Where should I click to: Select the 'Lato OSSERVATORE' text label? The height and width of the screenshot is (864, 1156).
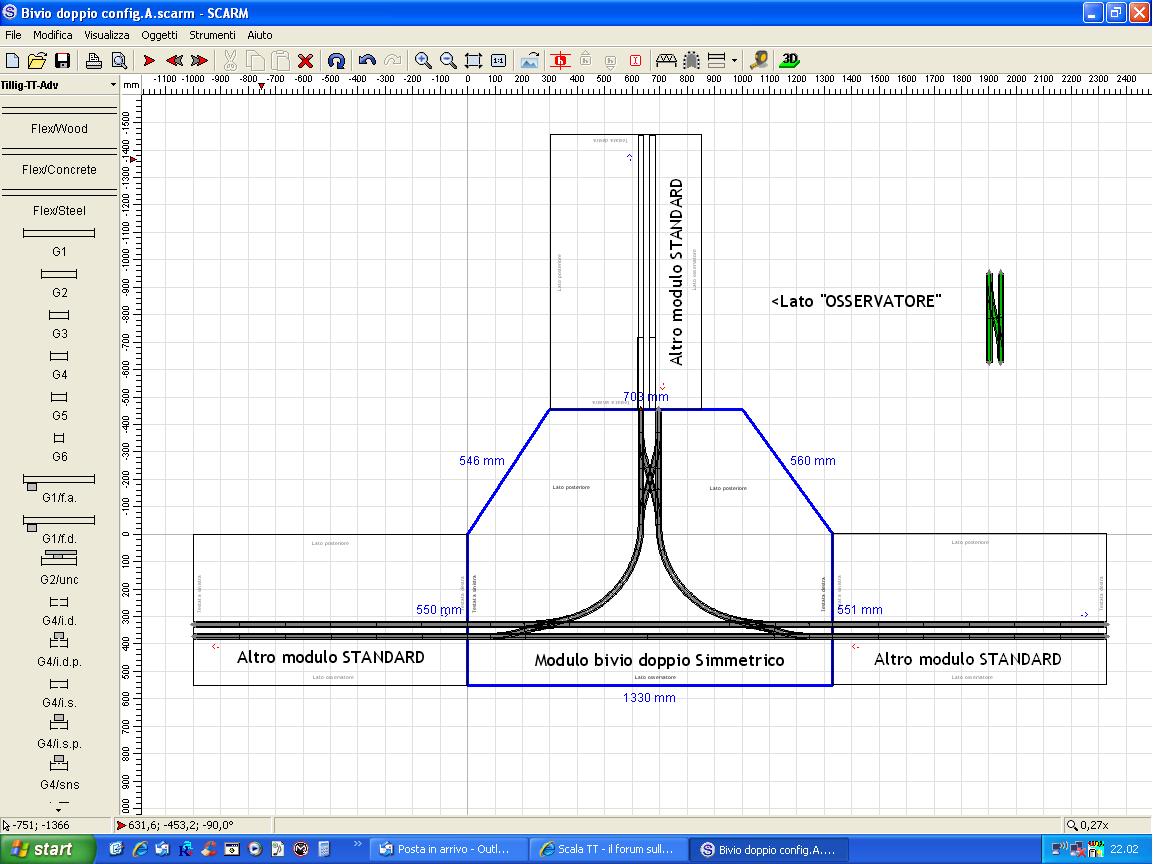pos(856,301)
